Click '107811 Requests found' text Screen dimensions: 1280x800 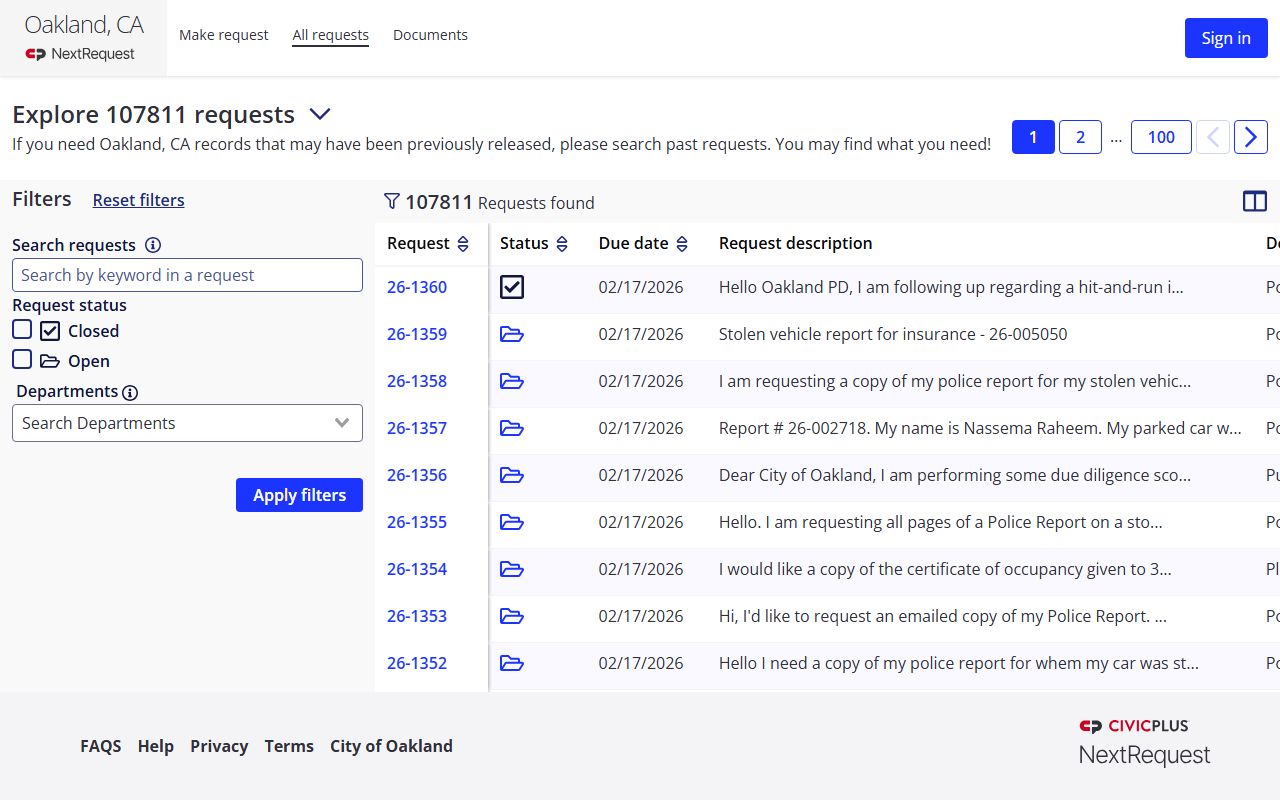click(x=500, y=202)
